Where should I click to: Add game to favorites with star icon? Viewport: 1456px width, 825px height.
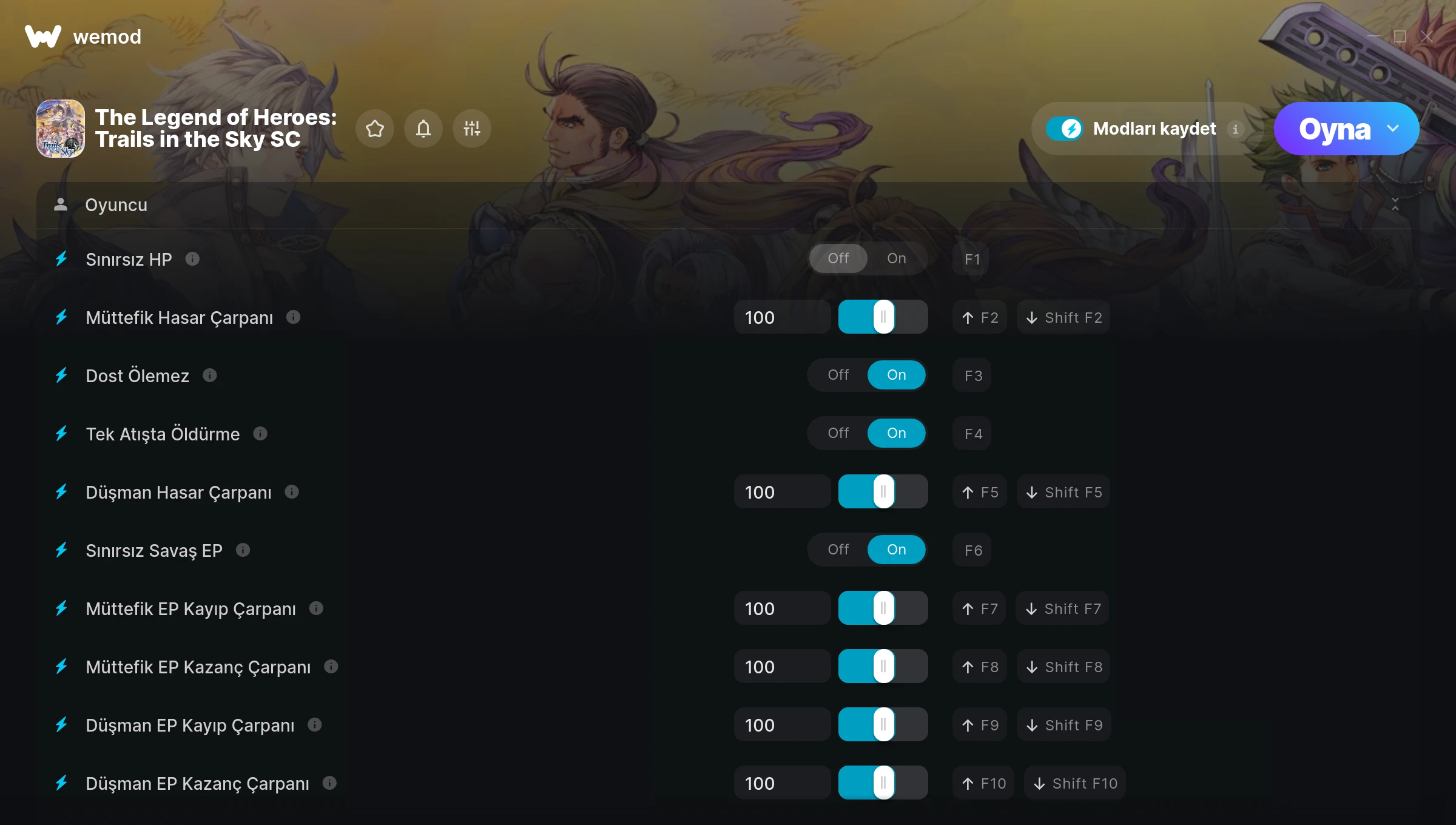tap(375, 129)
